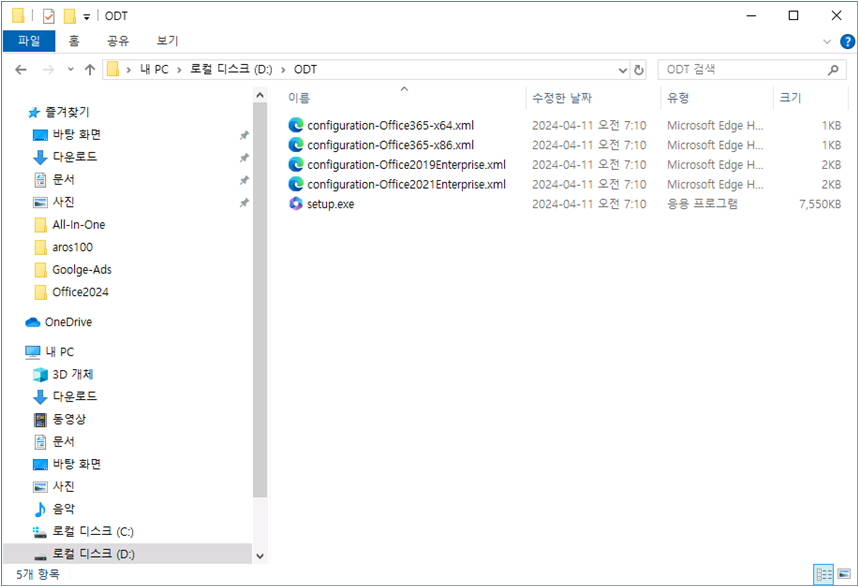Expand the chevron after 로컬 디스크 (D:) in address bar

[283, 70]
